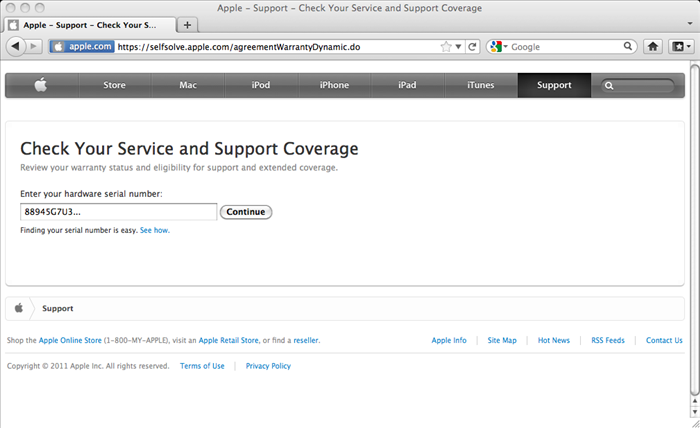Bookmark page with the star icon
The width and height of the screenshot is (700, 428).
point(446,47)
